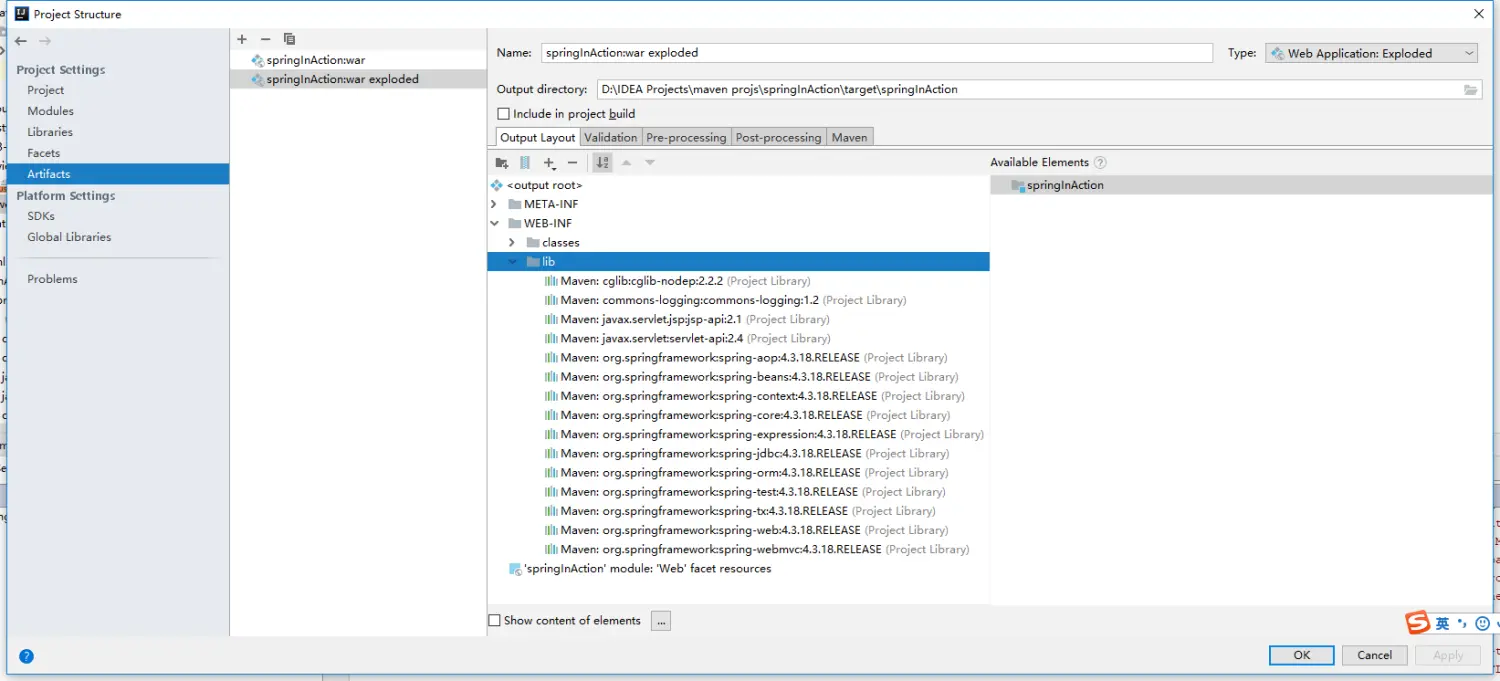Click the ellipsis options button

(x=660, y=621)
